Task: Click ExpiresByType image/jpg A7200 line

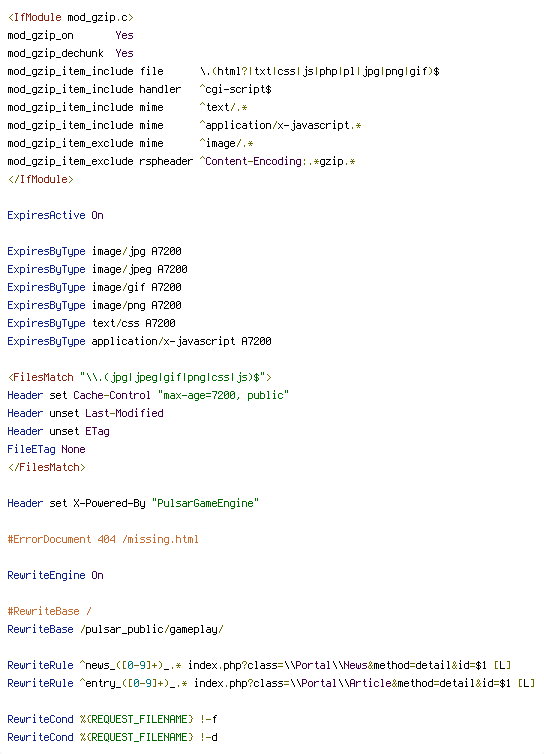Action: coord(94,251)
